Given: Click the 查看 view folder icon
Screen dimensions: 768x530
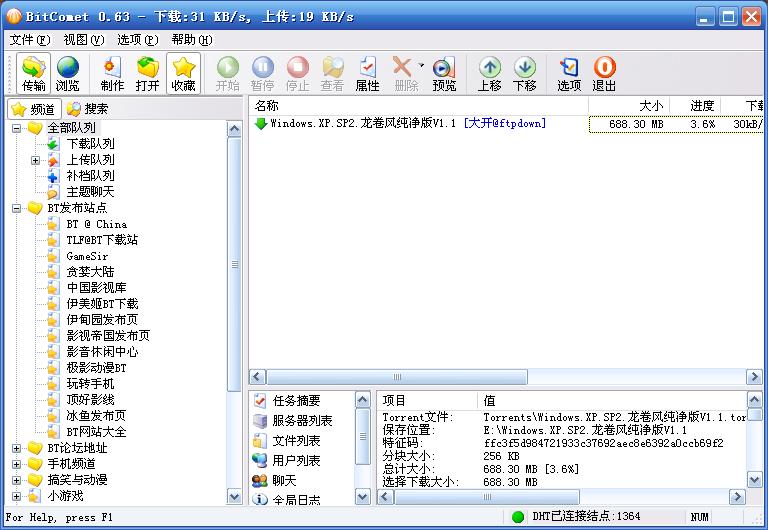Looking at the screenshot, I should coord(332,73).
